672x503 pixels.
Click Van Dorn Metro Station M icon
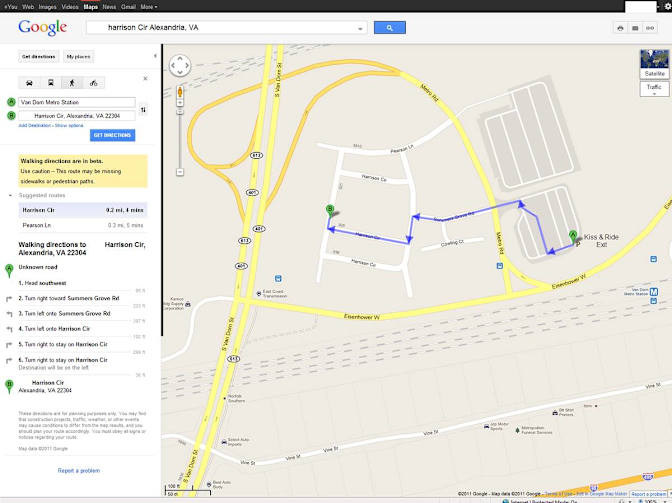coord(654,292)
